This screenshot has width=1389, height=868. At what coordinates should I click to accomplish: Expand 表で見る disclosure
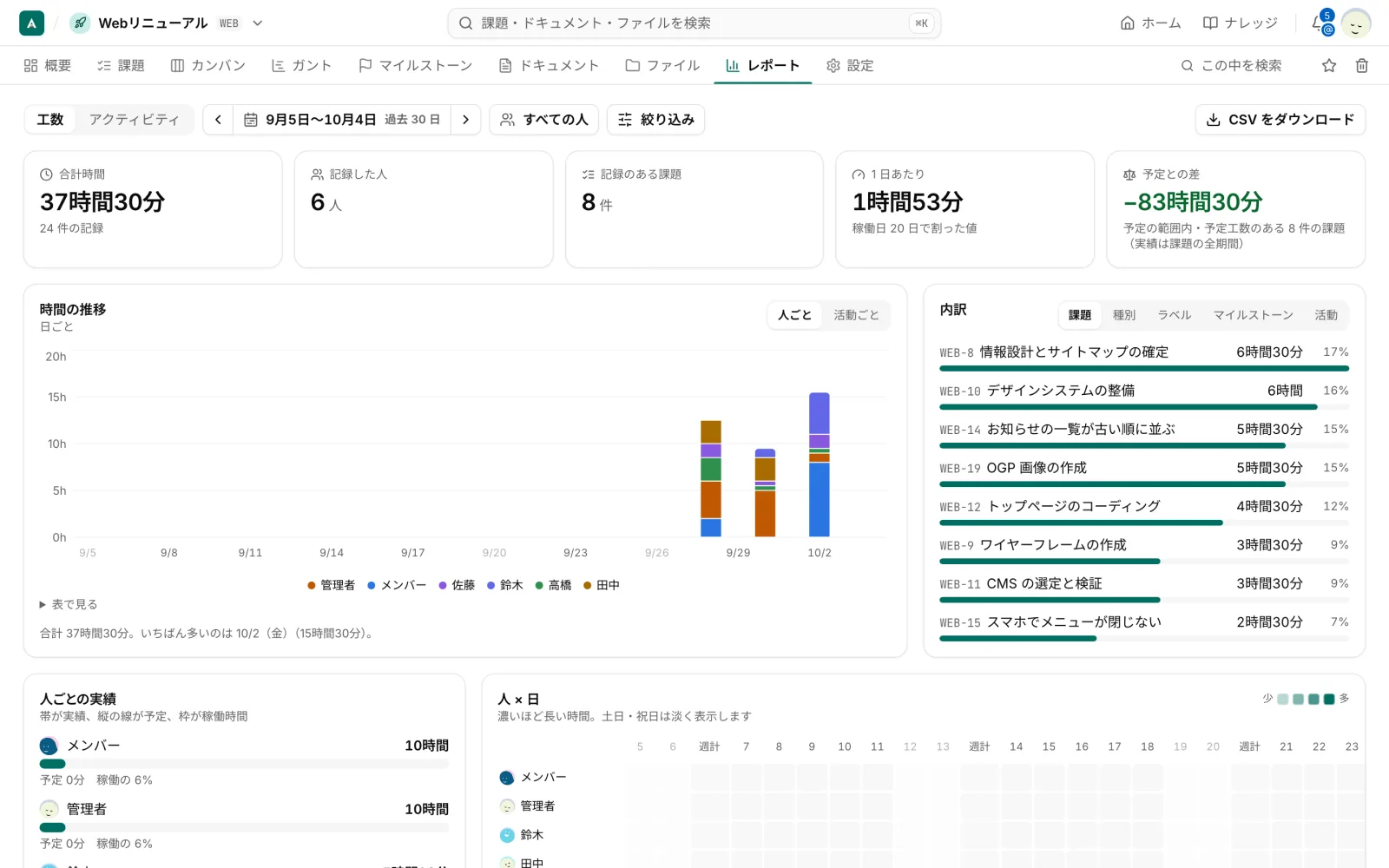point(68,604)
